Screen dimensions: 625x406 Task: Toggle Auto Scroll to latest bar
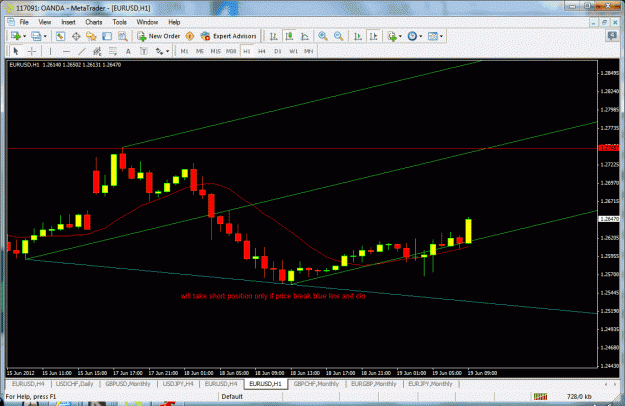(x=358, y=36)
